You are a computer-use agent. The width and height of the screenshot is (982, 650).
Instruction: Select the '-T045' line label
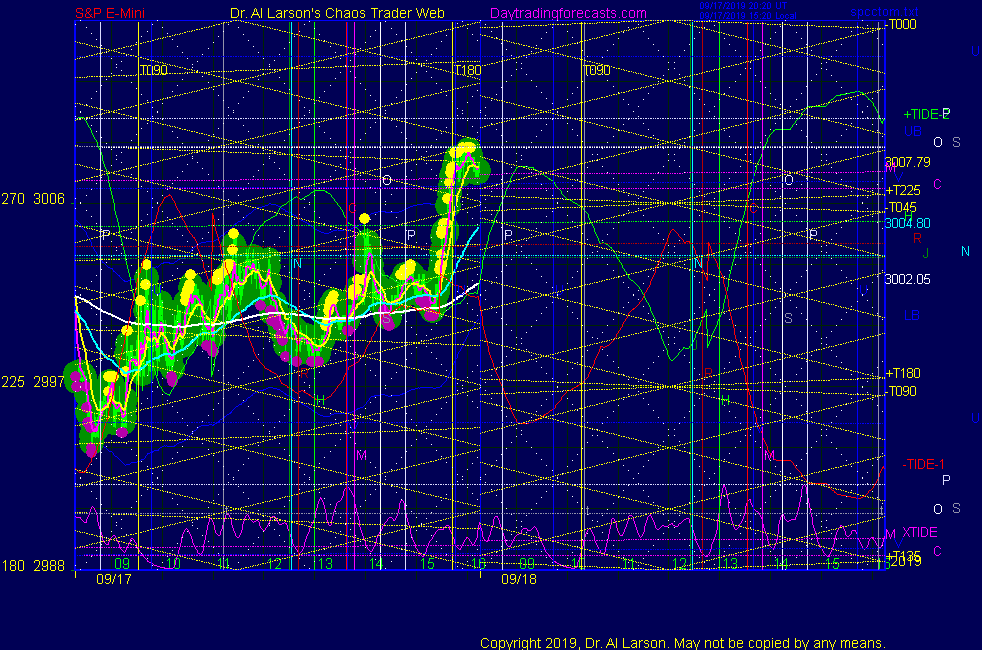pos(902,207)
